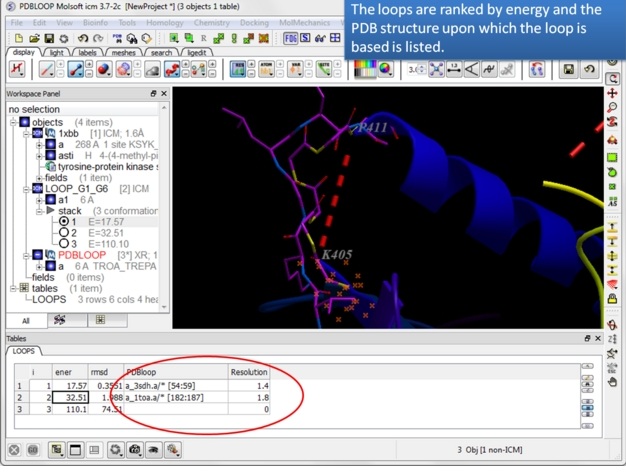Toggle the wire representation display icon

click(46, 70)
